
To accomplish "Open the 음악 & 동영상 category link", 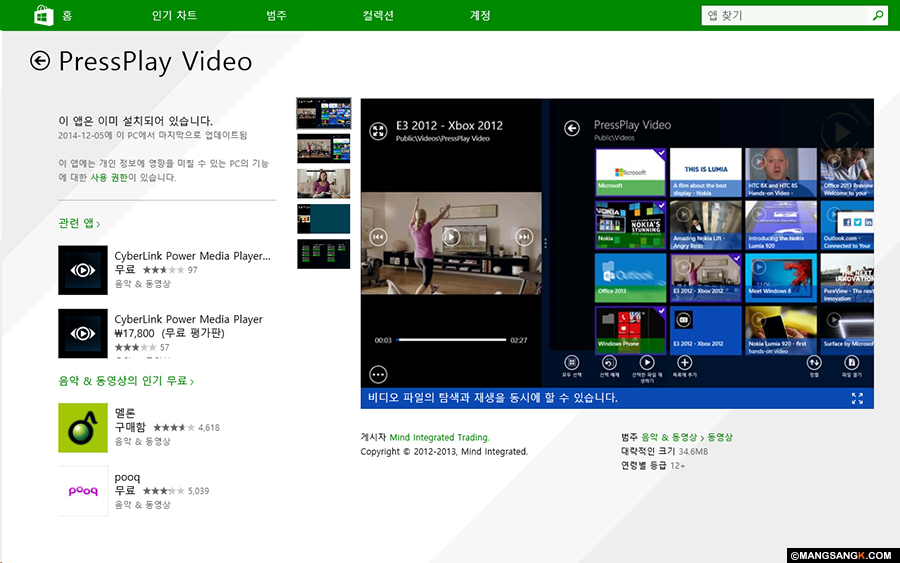I will 669,437.
